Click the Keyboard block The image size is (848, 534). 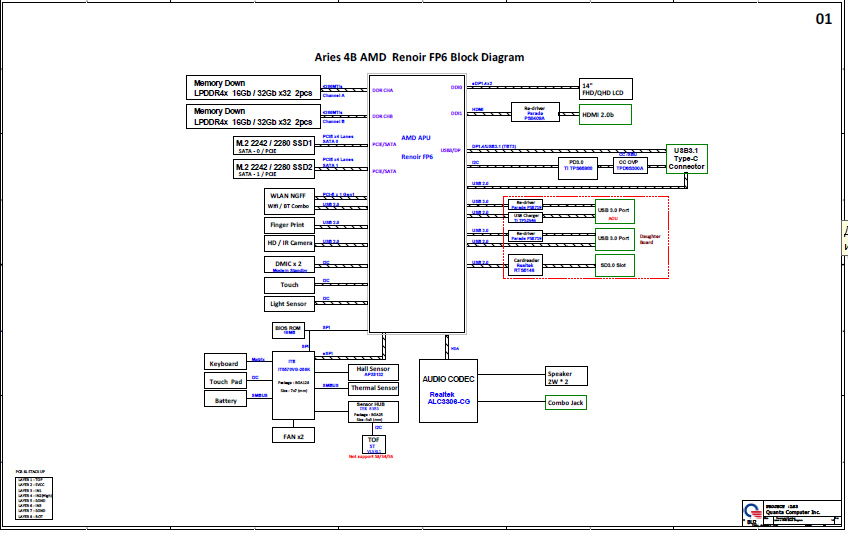(225, 362)
